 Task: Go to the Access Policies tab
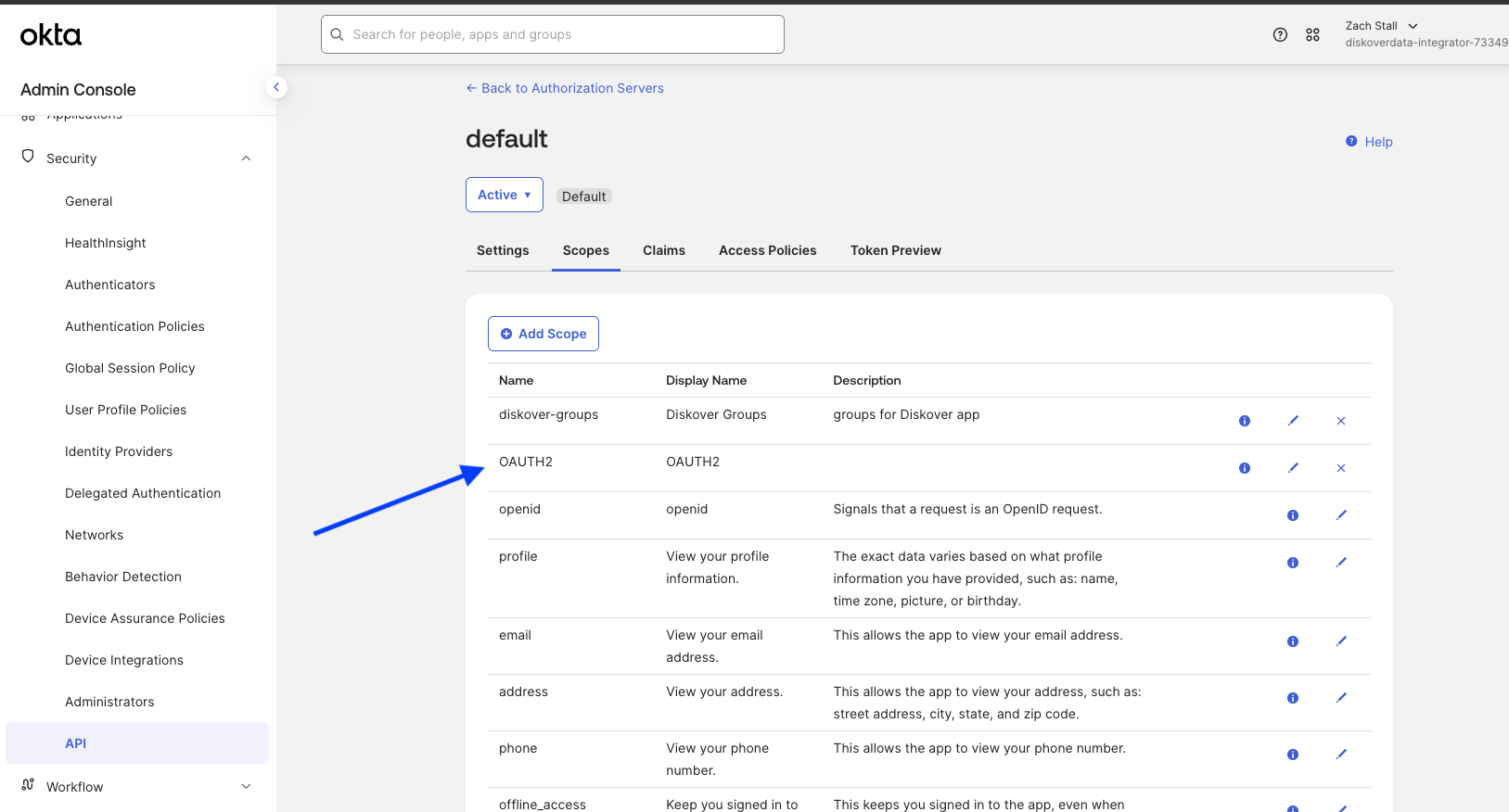point(768,250)
